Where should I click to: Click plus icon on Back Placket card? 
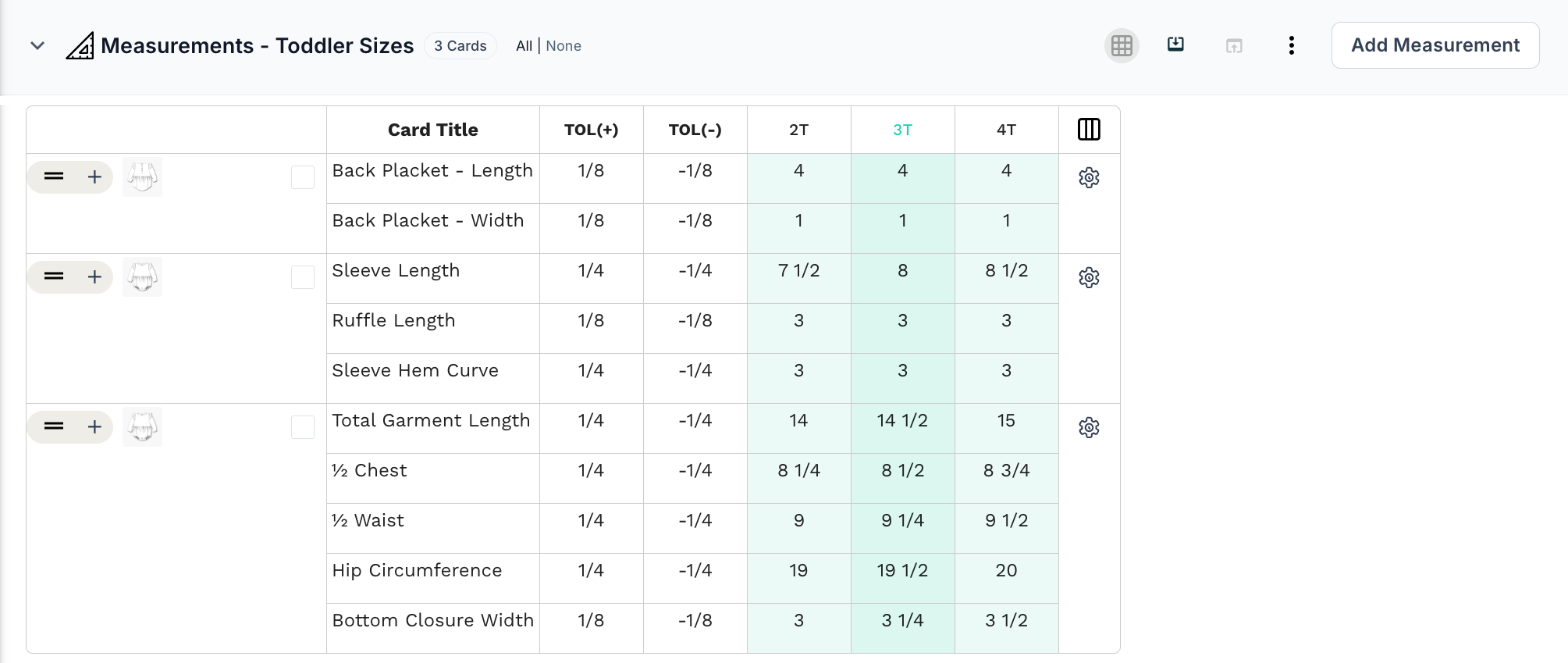coord(94,177)
